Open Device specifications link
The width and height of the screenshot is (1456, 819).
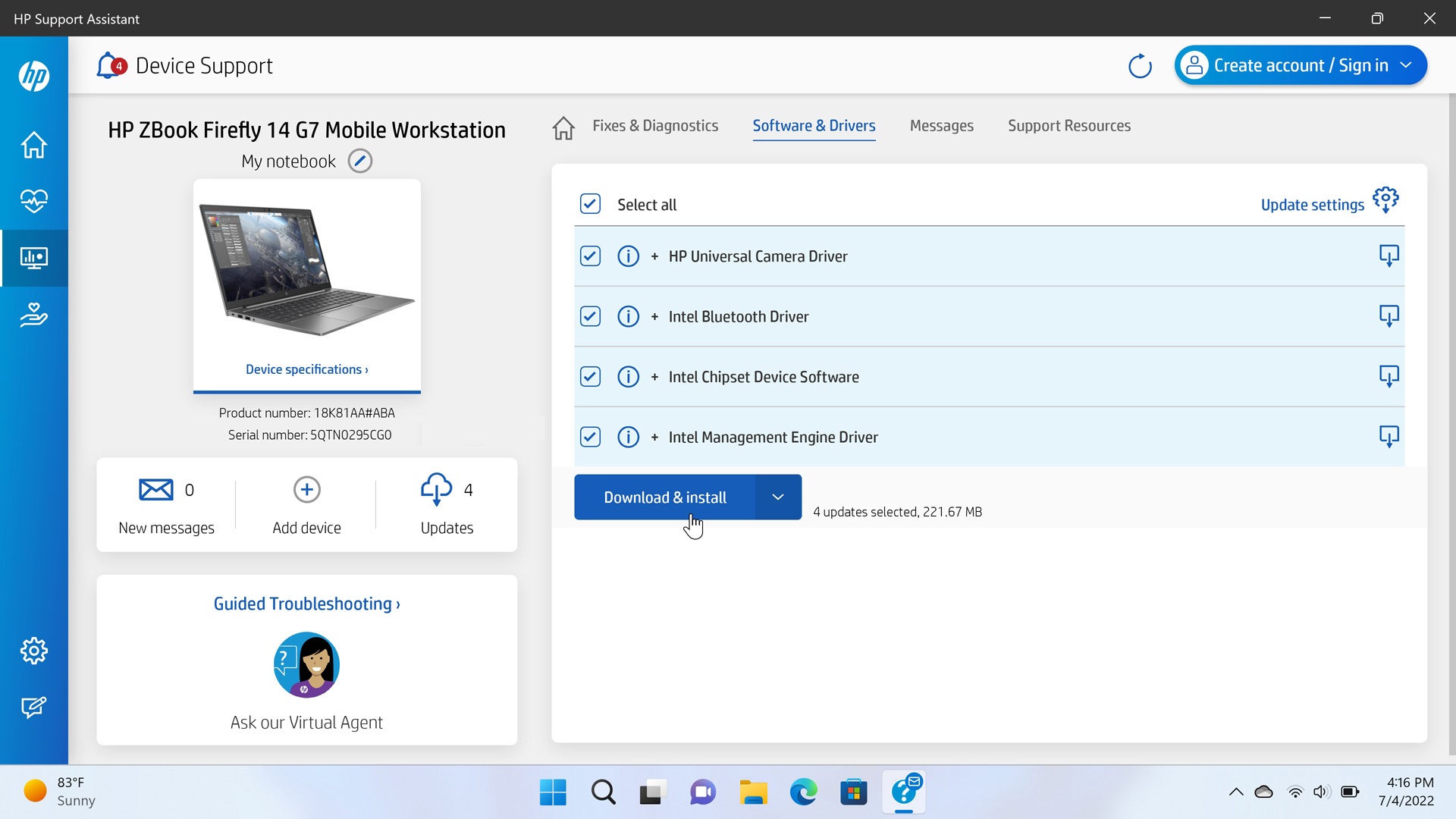306,369
